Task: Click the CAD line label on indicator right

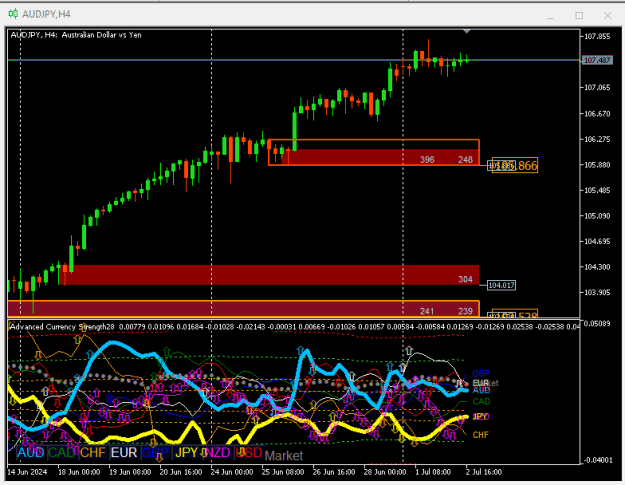Action: [481, 401]
